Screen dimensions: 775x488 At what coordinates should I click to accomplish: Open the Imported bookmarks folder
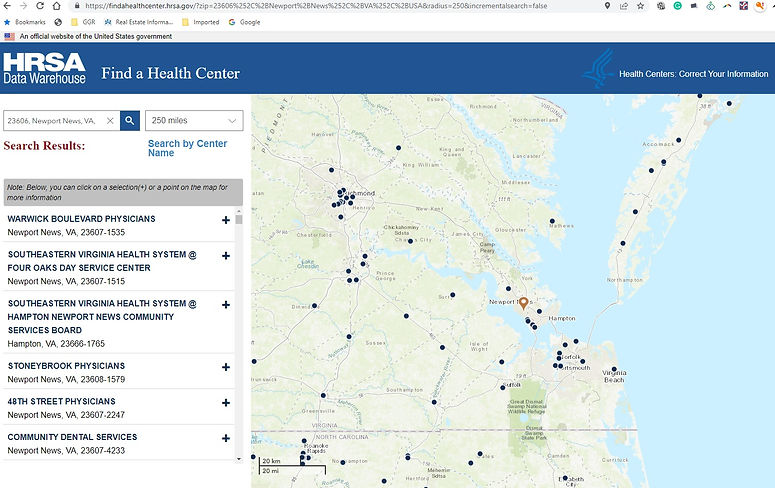click(x=201, y=22)
